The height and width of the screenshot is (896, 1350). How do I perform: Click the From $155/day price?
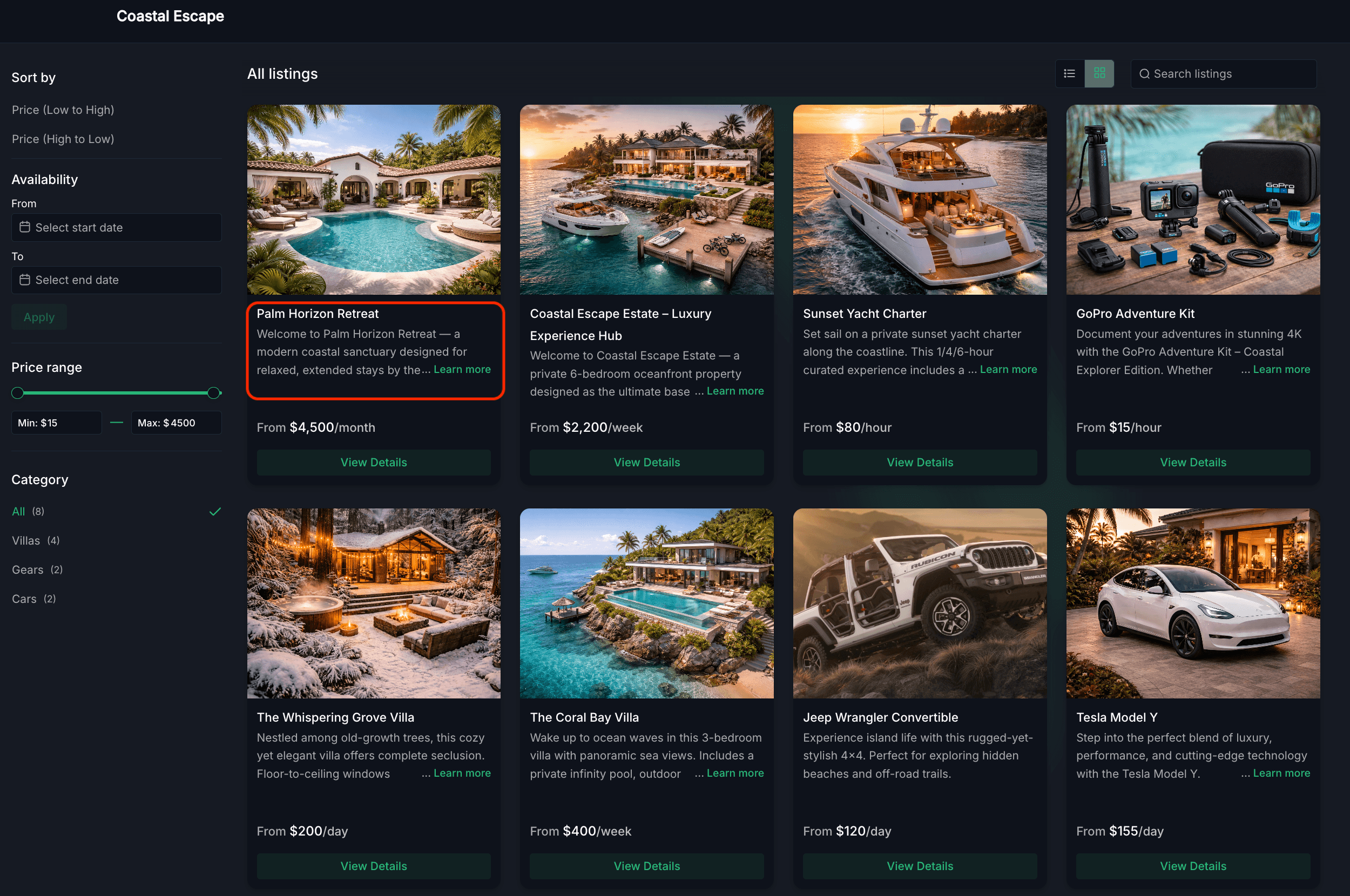1120,831
